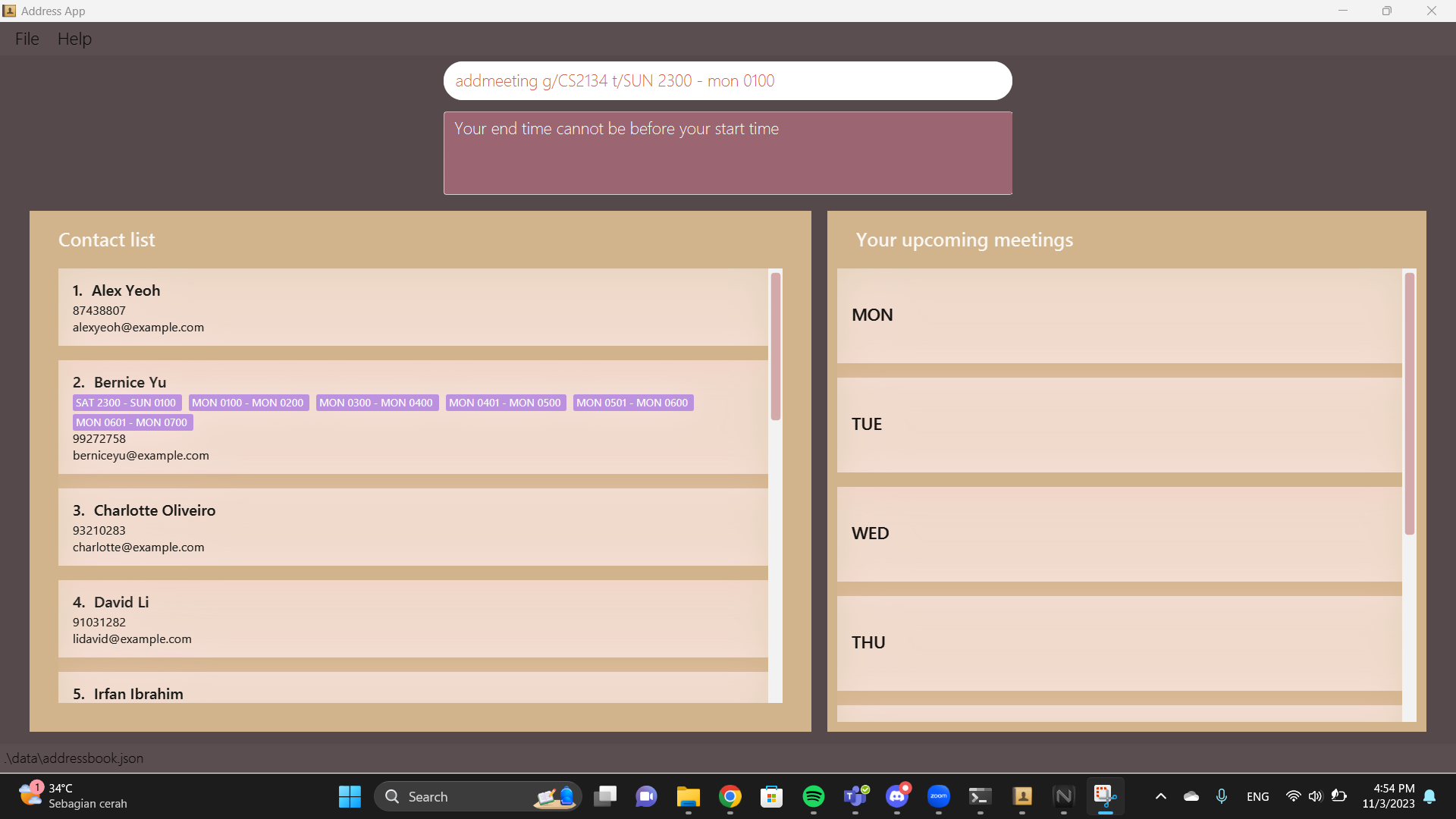Click the addmeeting command input field
1456x819 pixels.
point(726,81)
